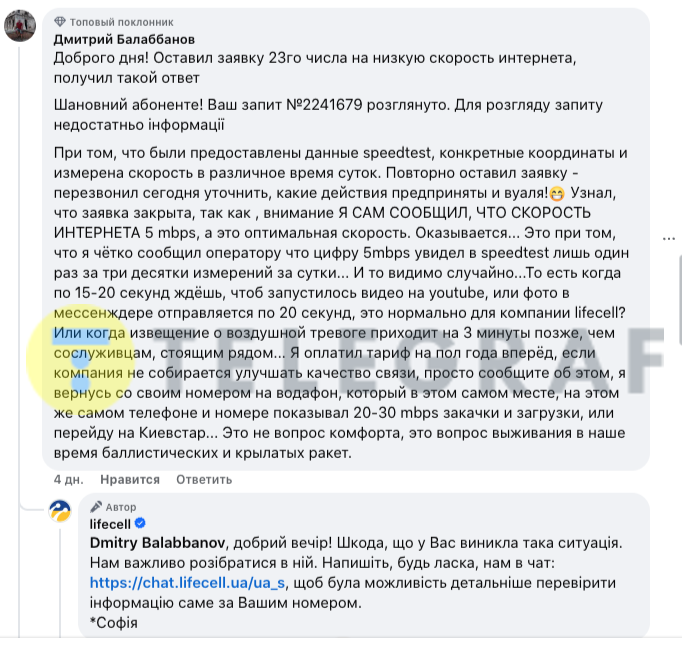The image size is (682, 646).
Task: Open the chat.lifecell.ua/ua_s link
Action: pyautogui.click(x=187, y=583)
